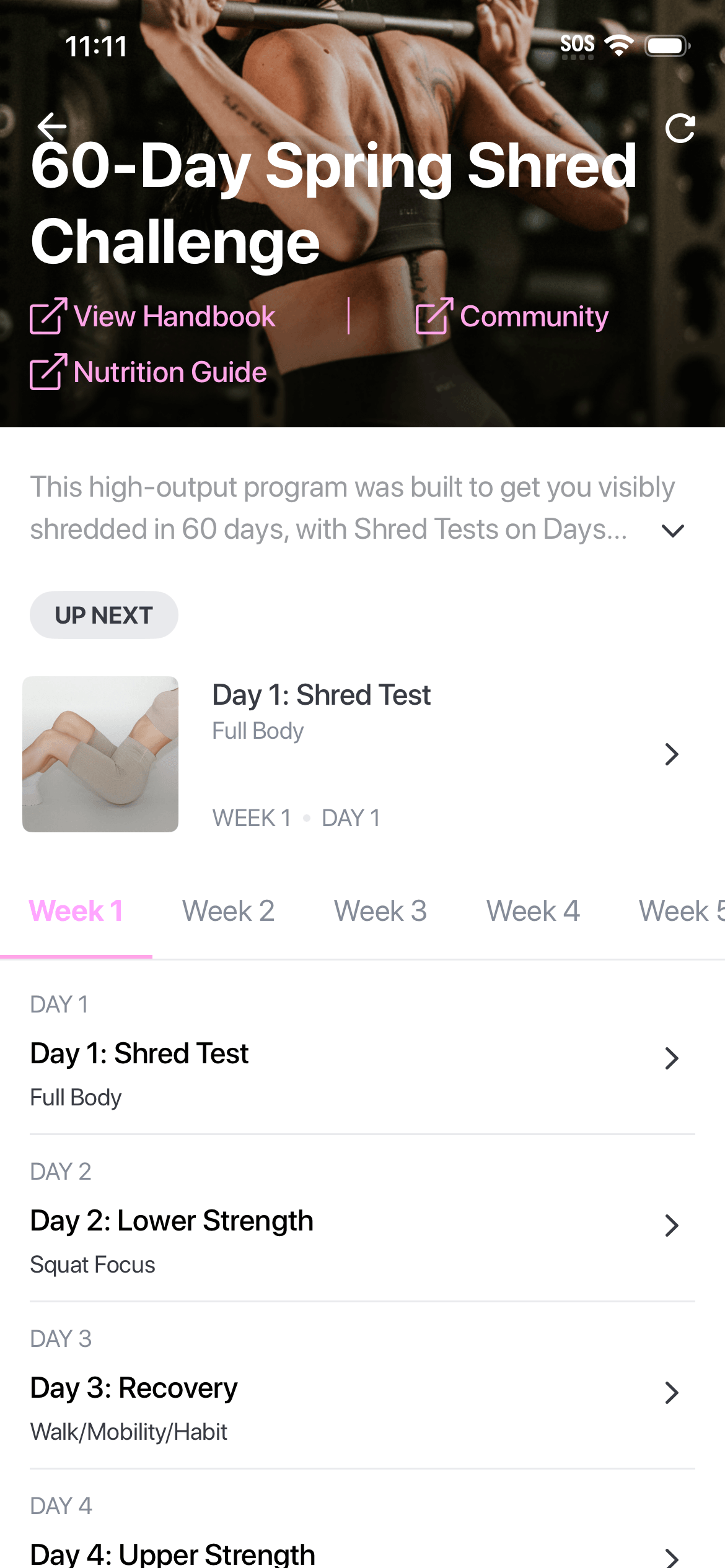Tap the Wi-Fi status icon
Screen dimensions: 725x1568
tap(618, 45)
